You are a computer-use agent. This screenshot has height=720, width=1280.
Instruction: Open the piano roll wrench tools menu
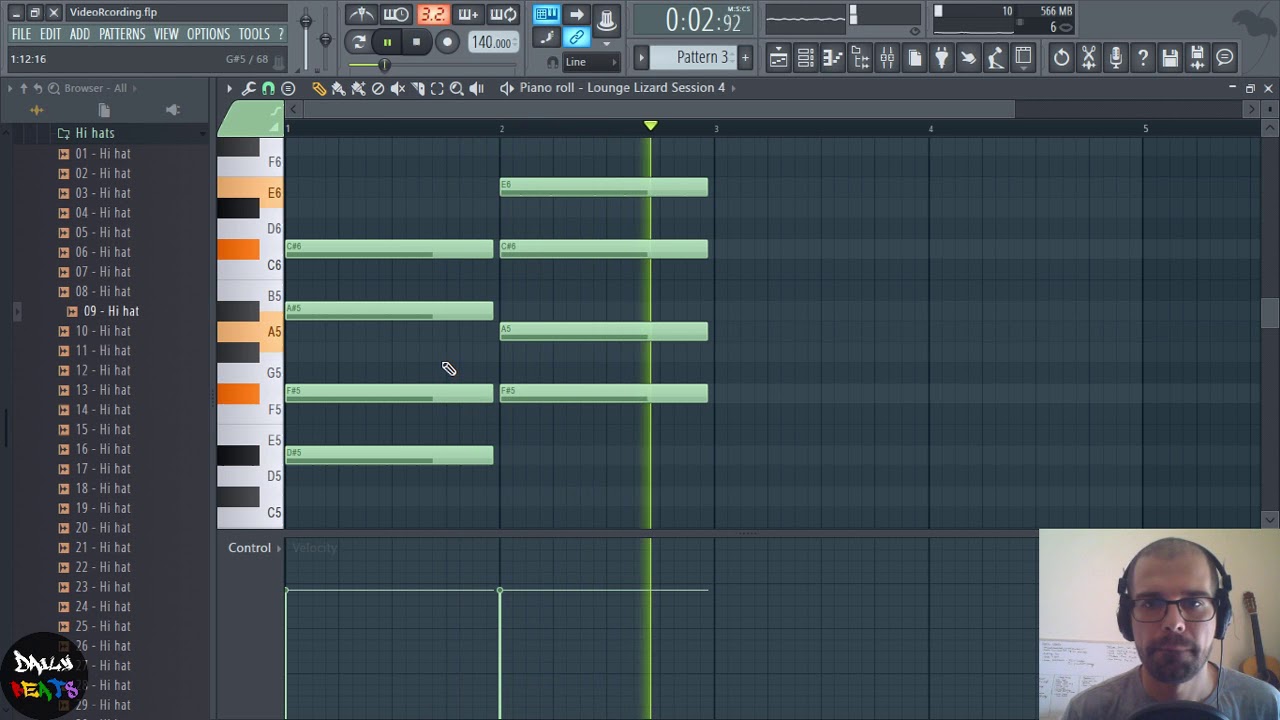(x=249, y=88)
